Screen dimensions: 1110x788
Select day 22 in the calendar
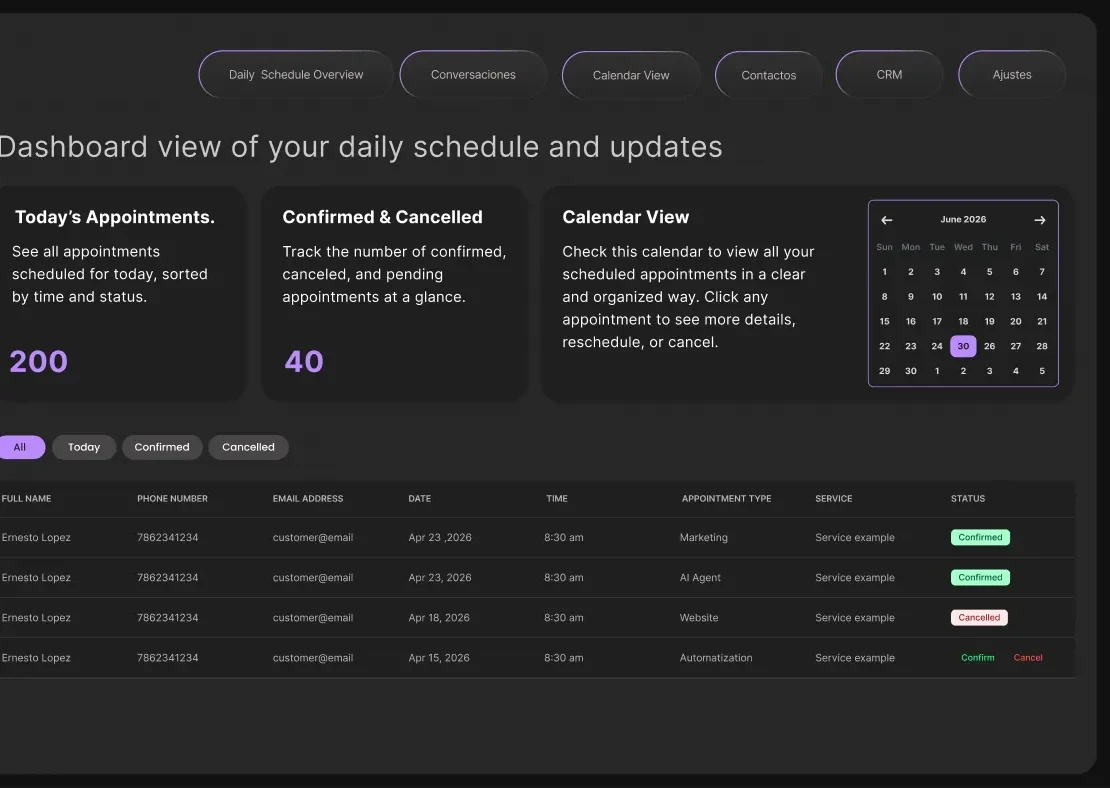pos(884,346)
